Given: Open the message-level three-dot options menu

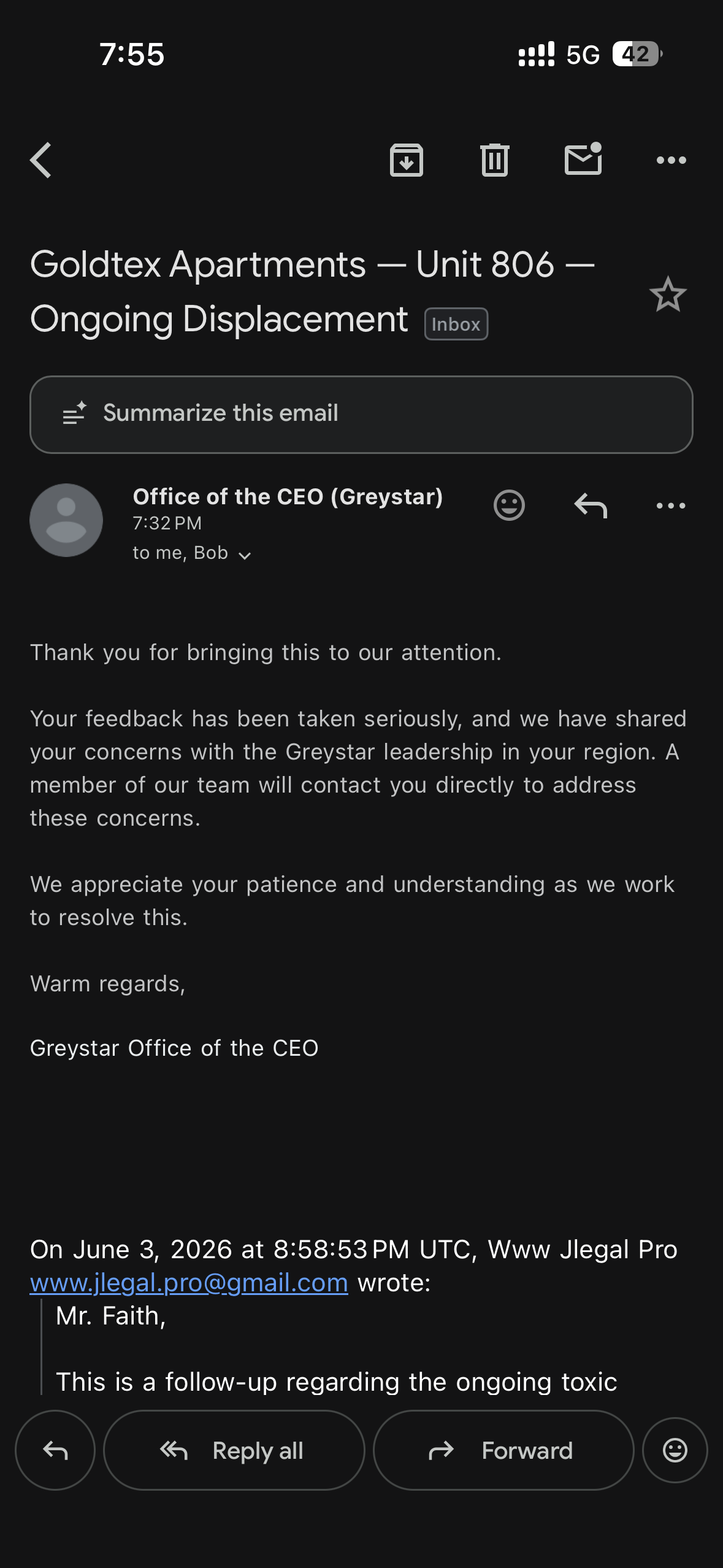Looking at the screenshot, I should point(671,505).
